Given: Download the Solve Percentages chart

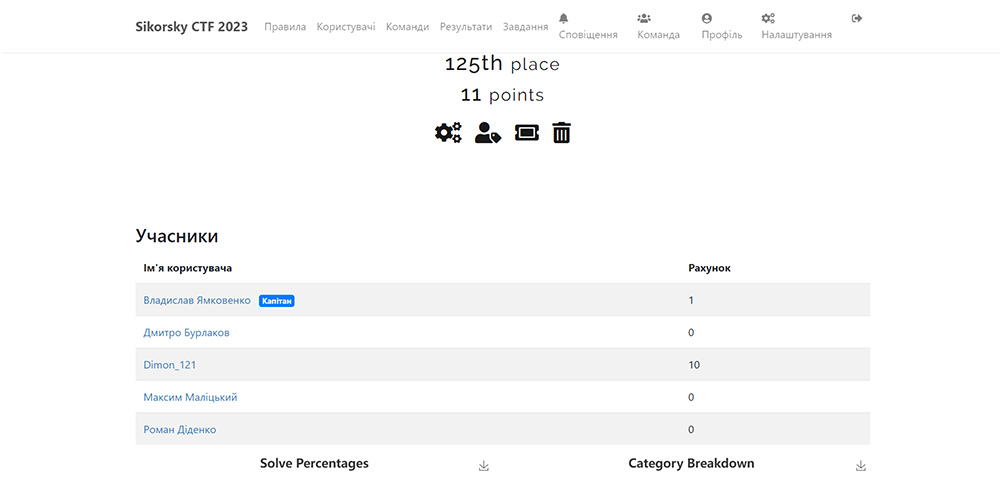Looking at the screenshot, I should pyautogui.click(x=484, y=466).
